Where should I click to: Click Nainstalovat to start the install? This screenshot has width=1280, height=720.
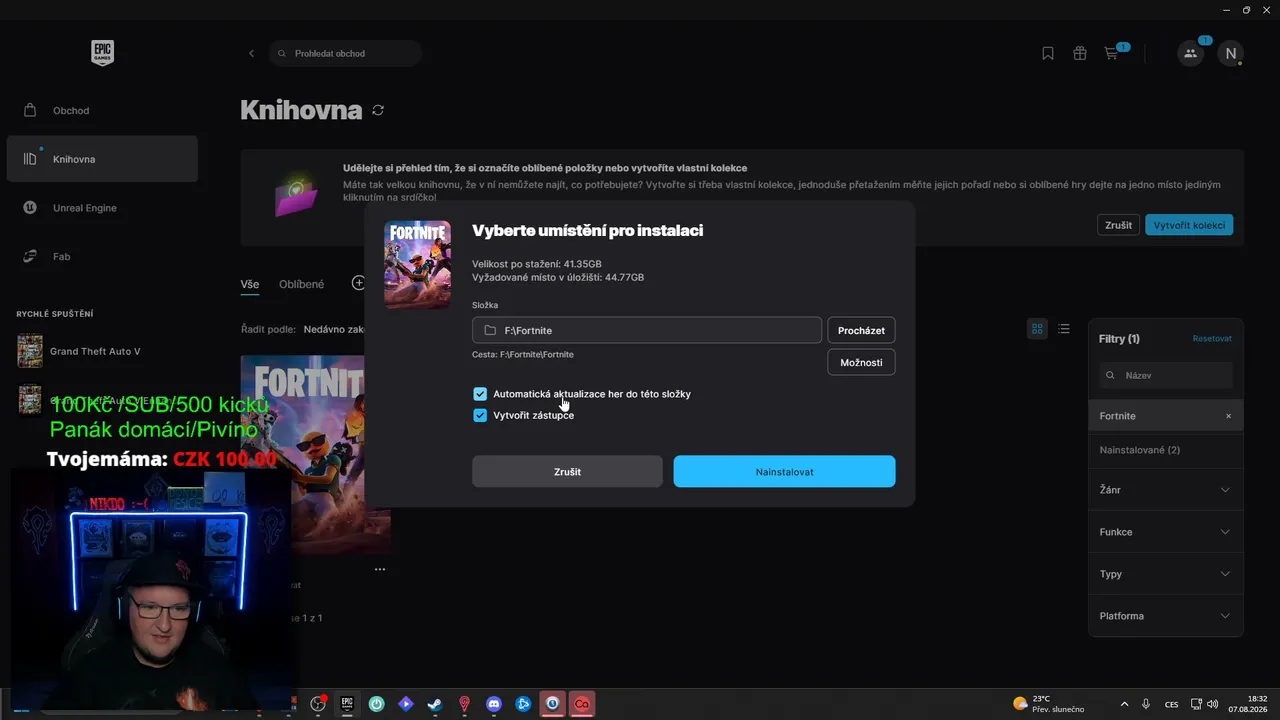tap(784, 472)
